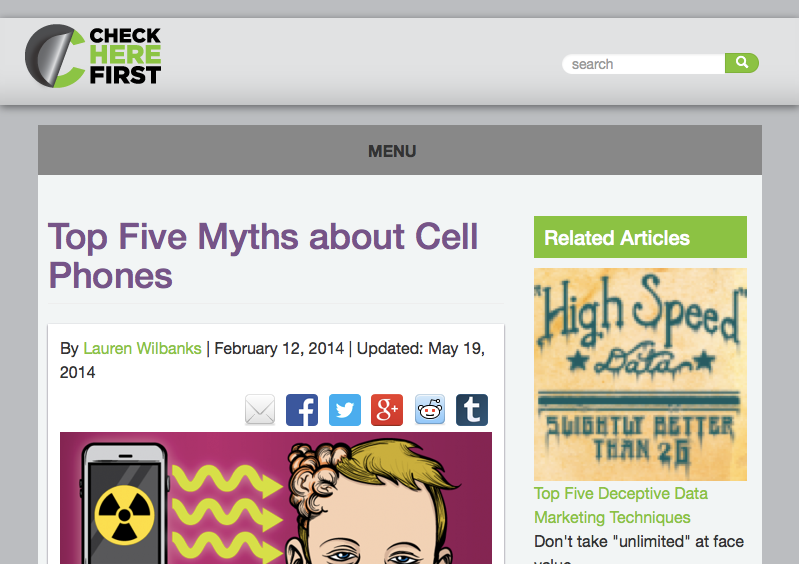Click the February 12, 2014 publish date
Screen dimensions: 799x564
point(279,349)
